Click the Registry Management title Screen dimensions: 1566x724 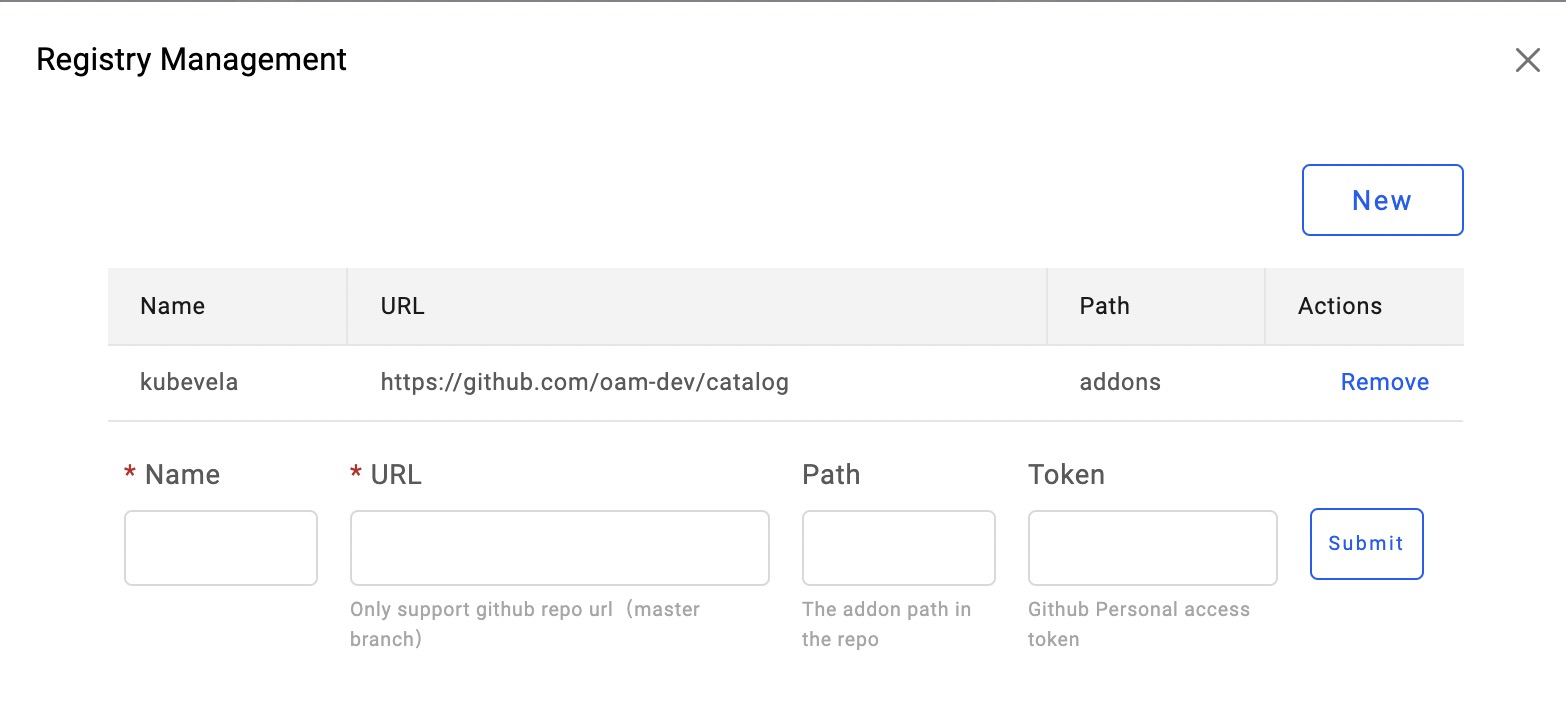coord(191,60)
